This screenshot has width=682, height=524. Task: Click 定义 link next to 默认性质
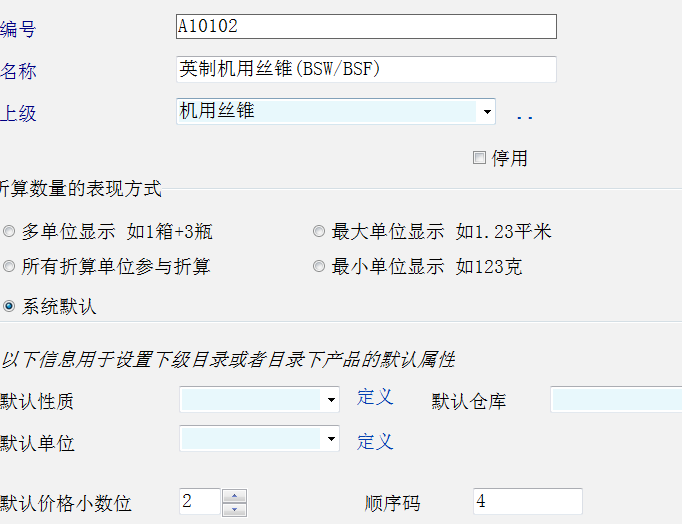375,397
